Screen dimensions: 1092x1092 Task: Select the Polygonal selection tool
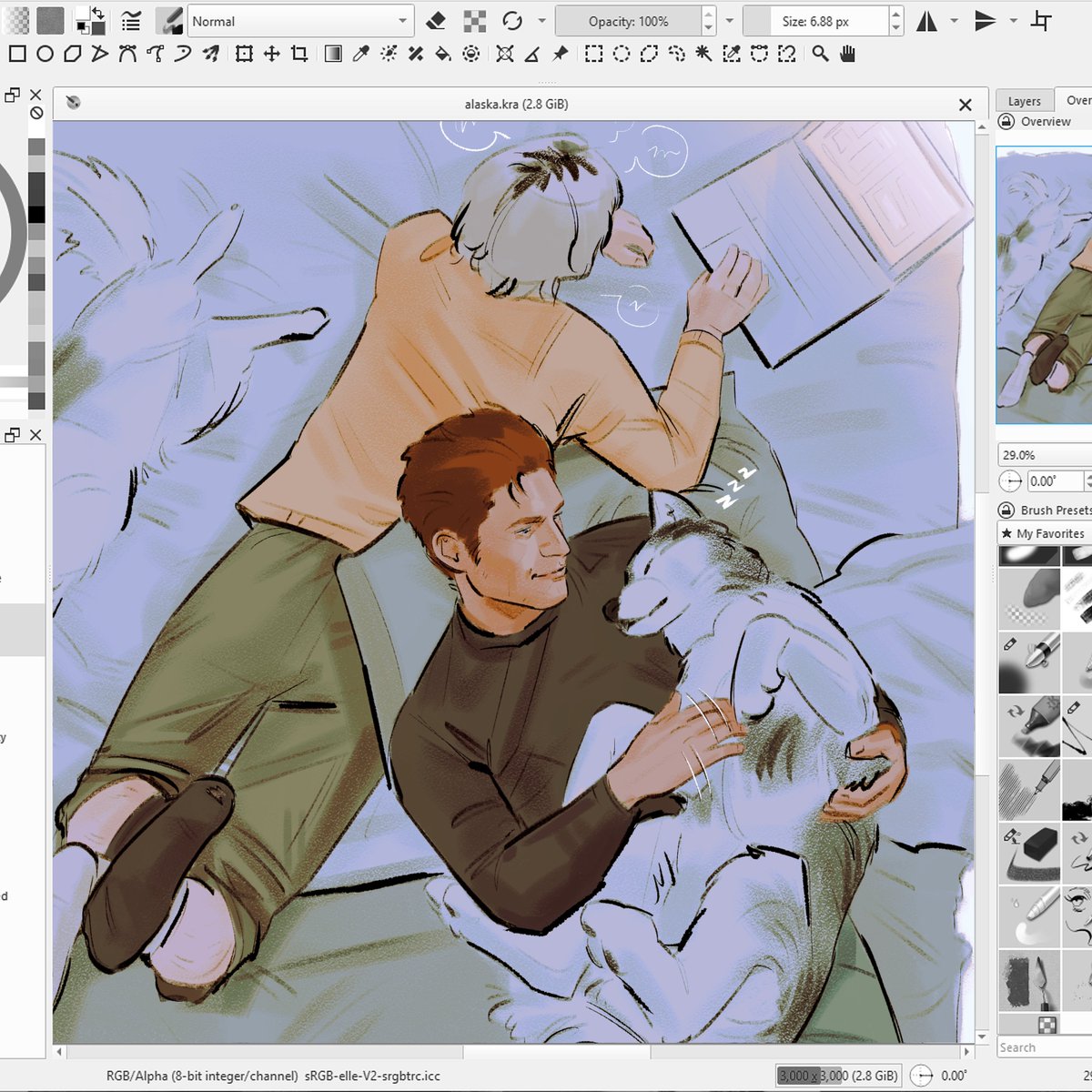click(649, 55)
